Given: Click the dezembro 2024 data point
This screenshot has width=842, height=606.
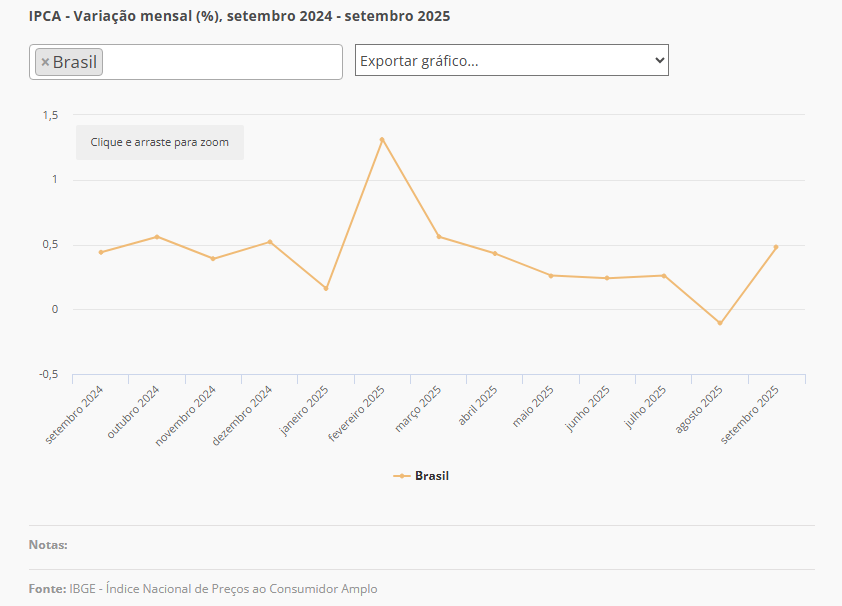Looking at the screenshot, I should [x=270, y=242].
